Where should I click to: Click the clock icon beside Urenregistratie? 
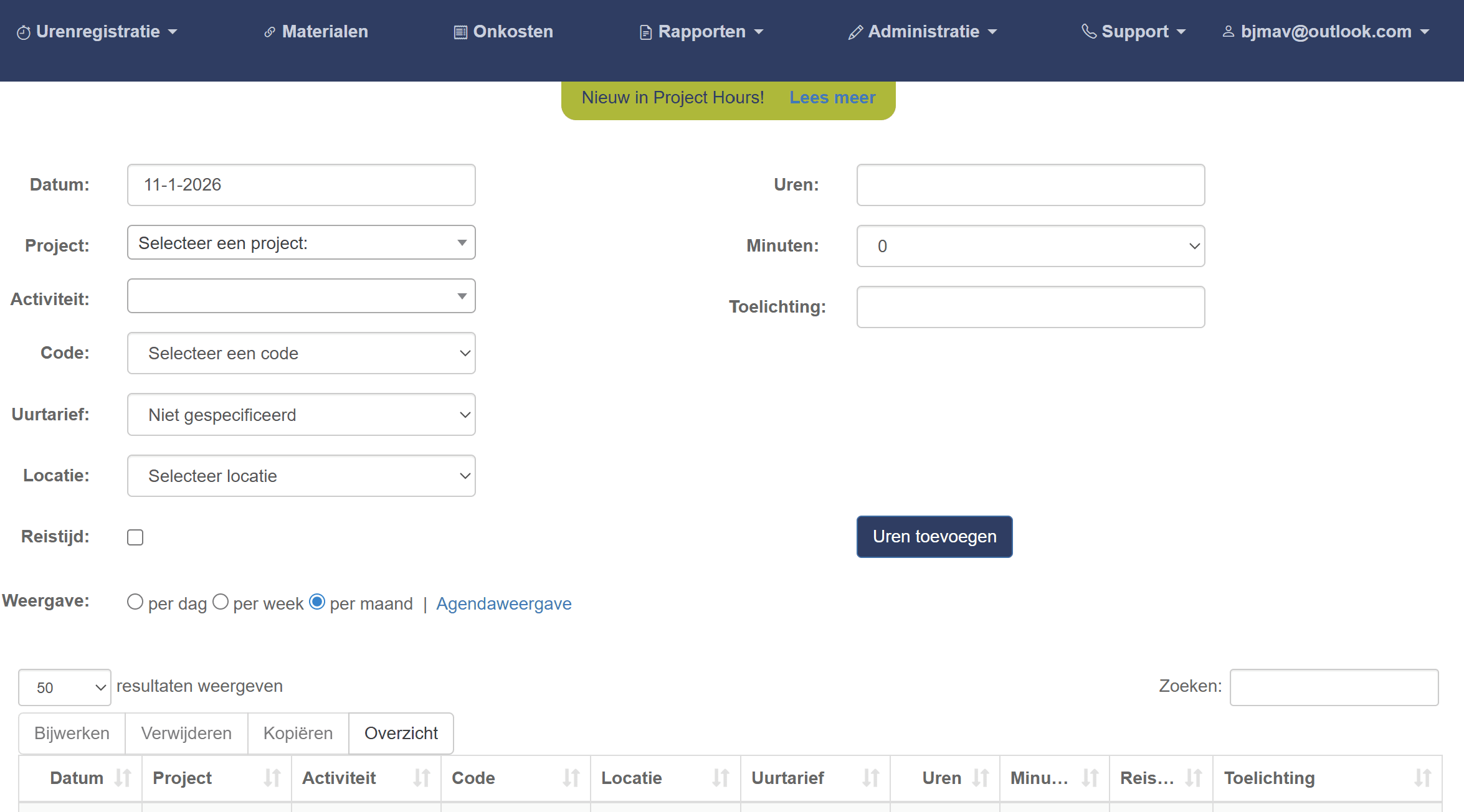(24, 32)
